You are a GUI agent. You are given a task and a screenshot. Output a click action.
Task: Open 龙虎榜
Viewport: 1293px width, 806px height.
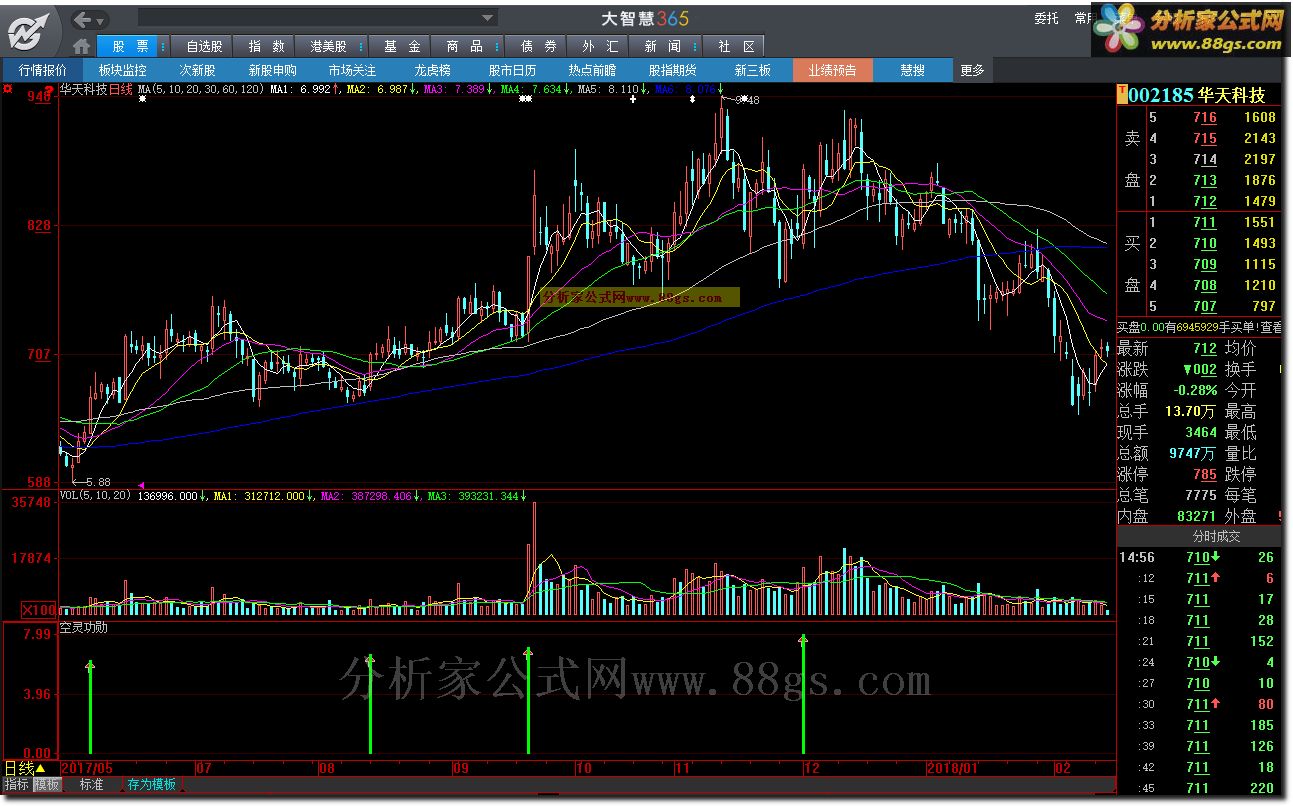432,70
